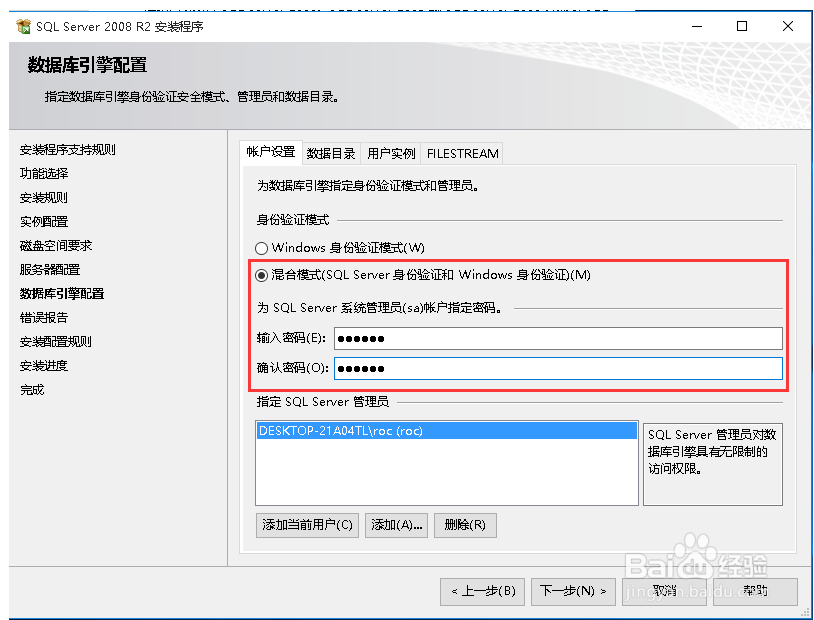Select Windows 身份验证模式 radio button
The width and height of the screenshot is (814, 620).
point(261,247)
